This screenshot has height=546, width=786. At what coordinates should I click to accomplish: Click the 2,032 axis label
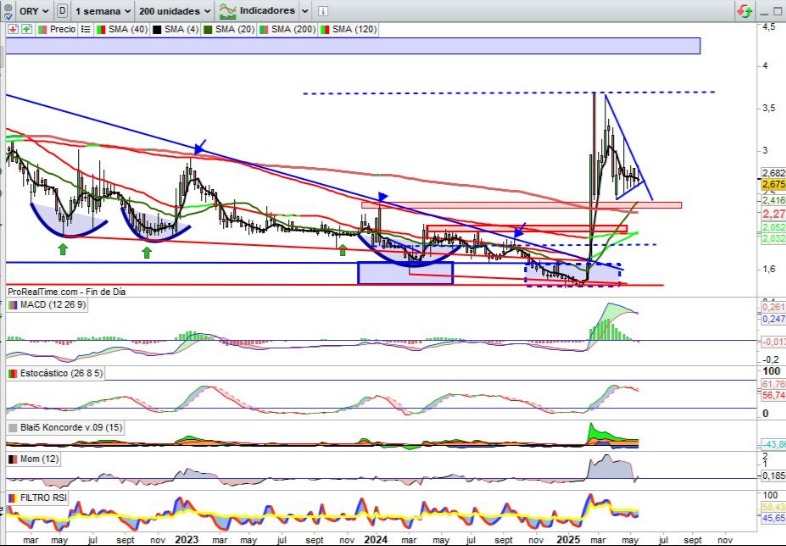tap(773, 239)
